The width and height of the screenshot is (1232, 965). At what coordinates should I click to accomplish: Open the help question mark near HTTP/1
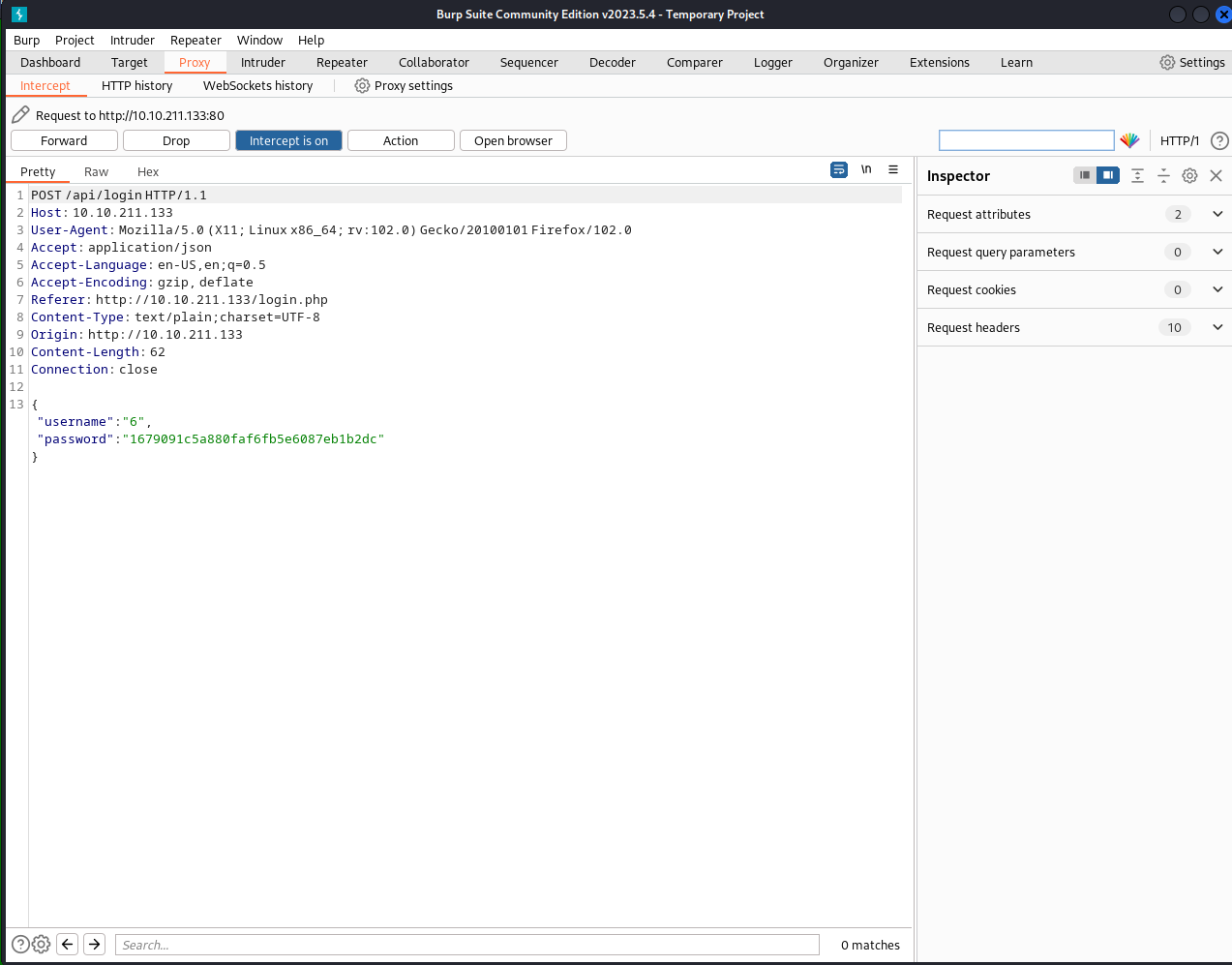1219,140
